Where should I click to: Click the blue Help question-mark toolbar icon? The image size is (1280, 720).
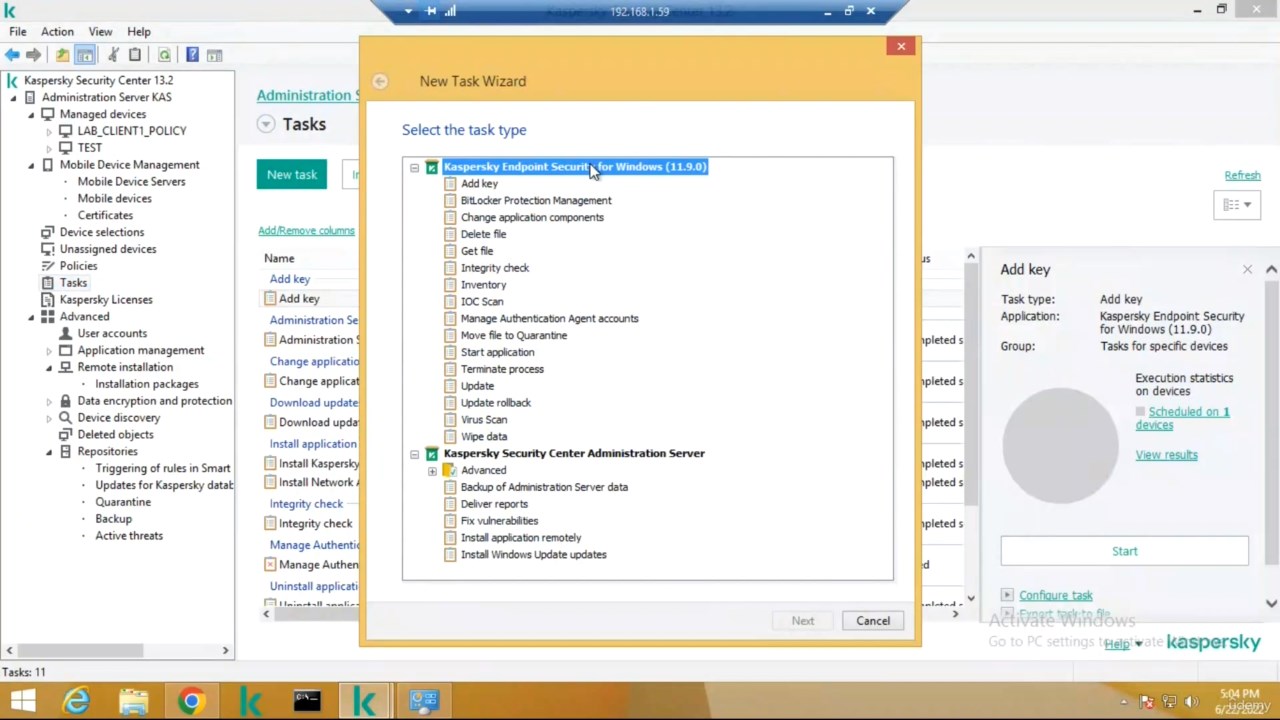[x=192, y=55]
